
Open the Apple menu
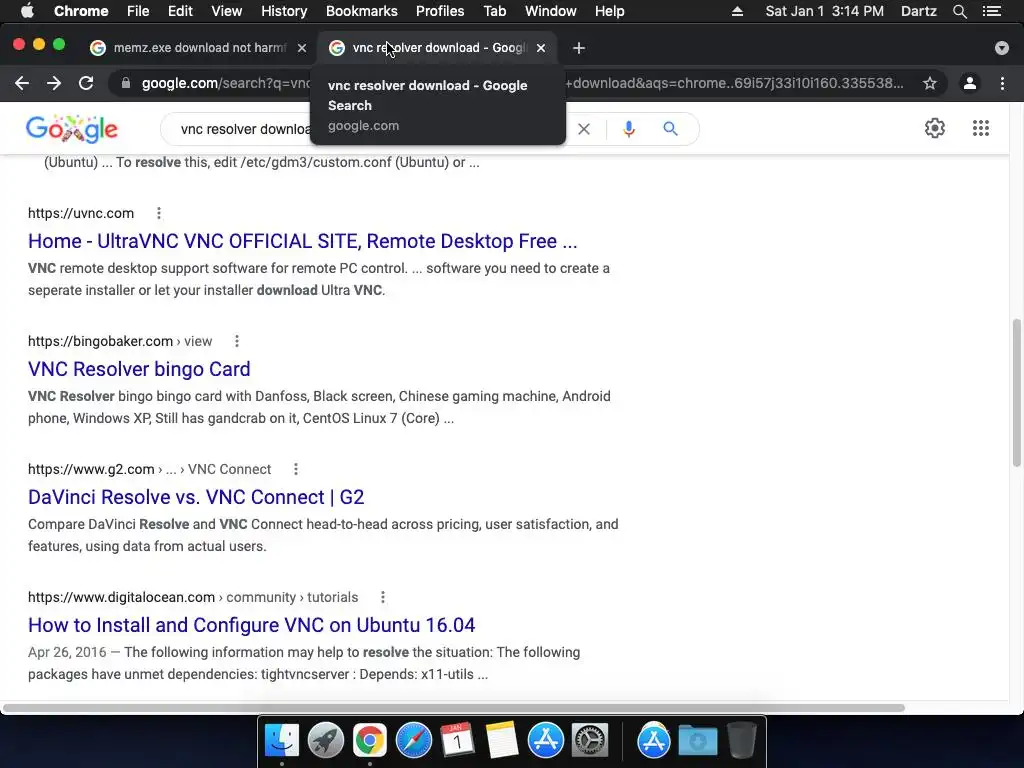click(x=27, y=11)
